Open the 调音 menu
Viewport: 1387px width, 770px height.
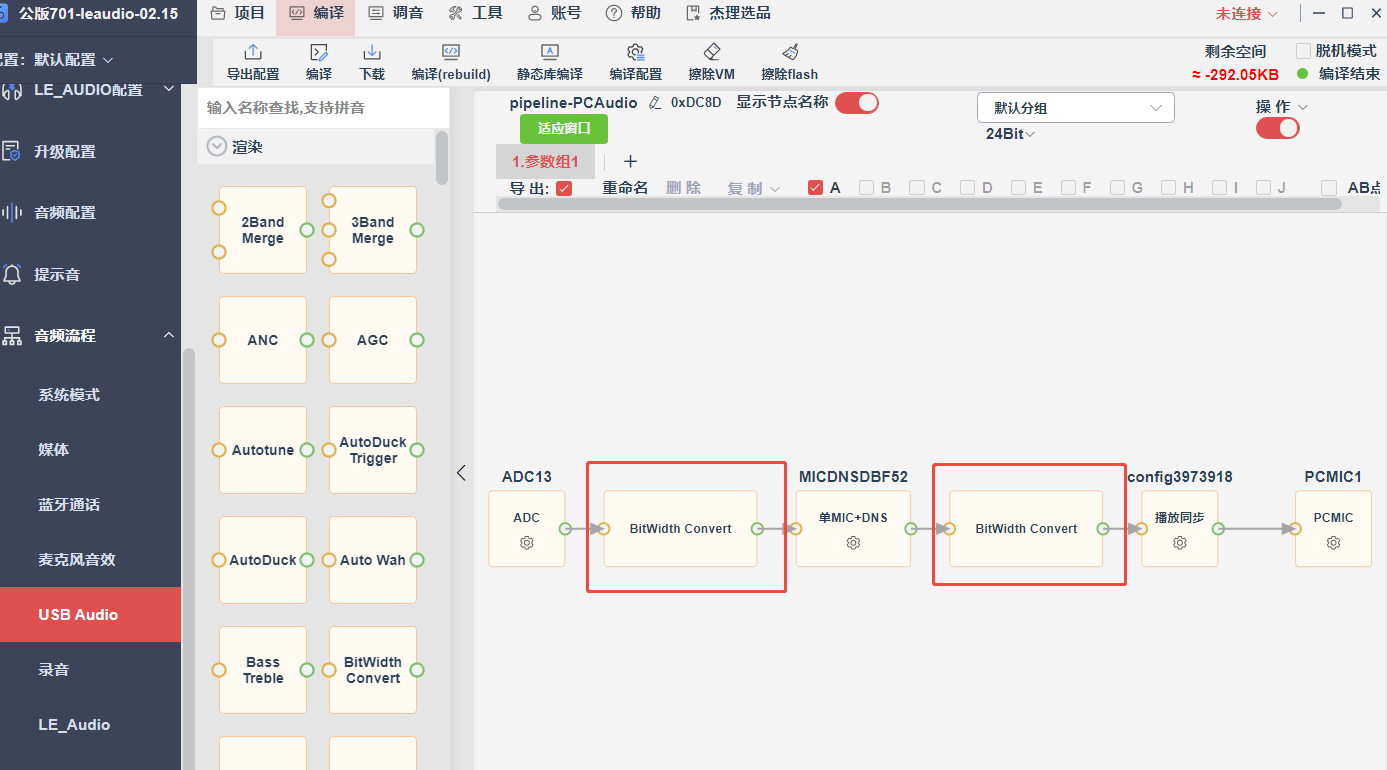[396, 14]
